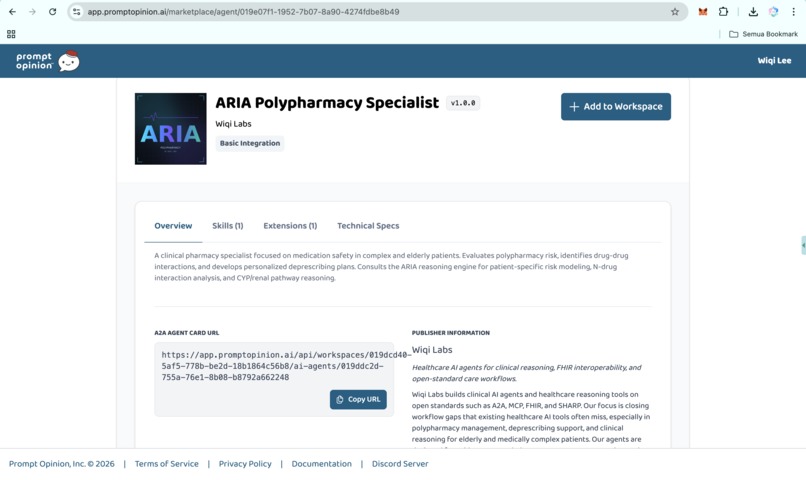The height and width of the screenshot is (480, 806).
Task: Click PUBLISHER INFORMATION heading
Action: 451,333
